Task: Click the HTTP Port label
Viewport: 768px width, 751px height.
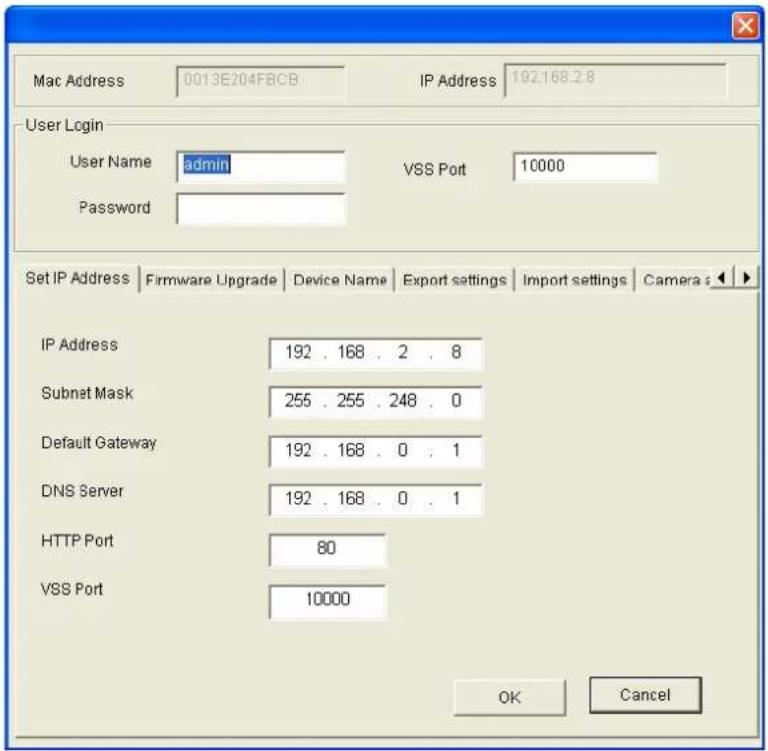Action: coord(77,541)
